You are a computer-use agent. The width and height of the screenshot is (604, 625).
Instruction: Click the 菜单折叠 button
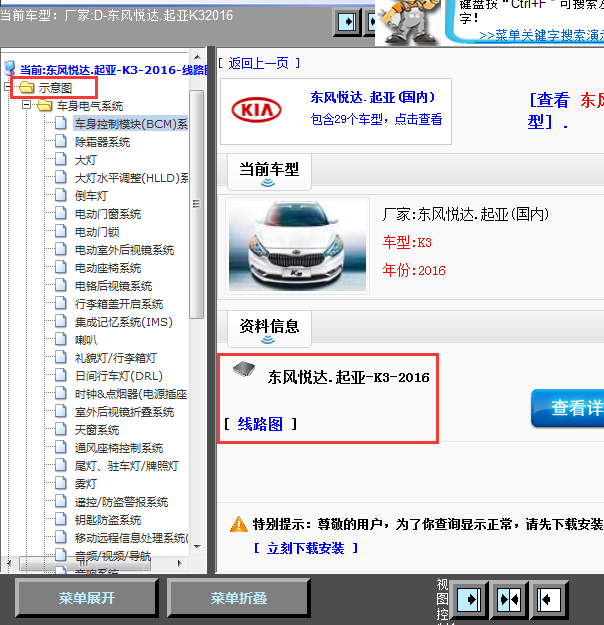click(238, 598)
